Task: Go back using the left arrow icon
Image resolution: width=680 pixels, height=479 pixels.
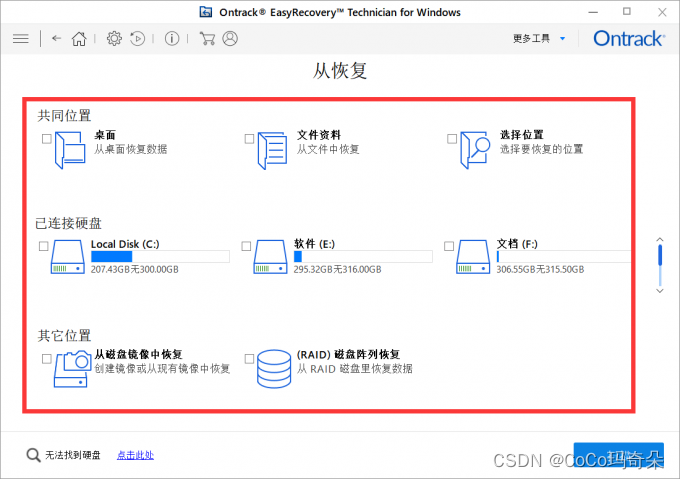Action: pyautogui.click(x=56, y=38)
